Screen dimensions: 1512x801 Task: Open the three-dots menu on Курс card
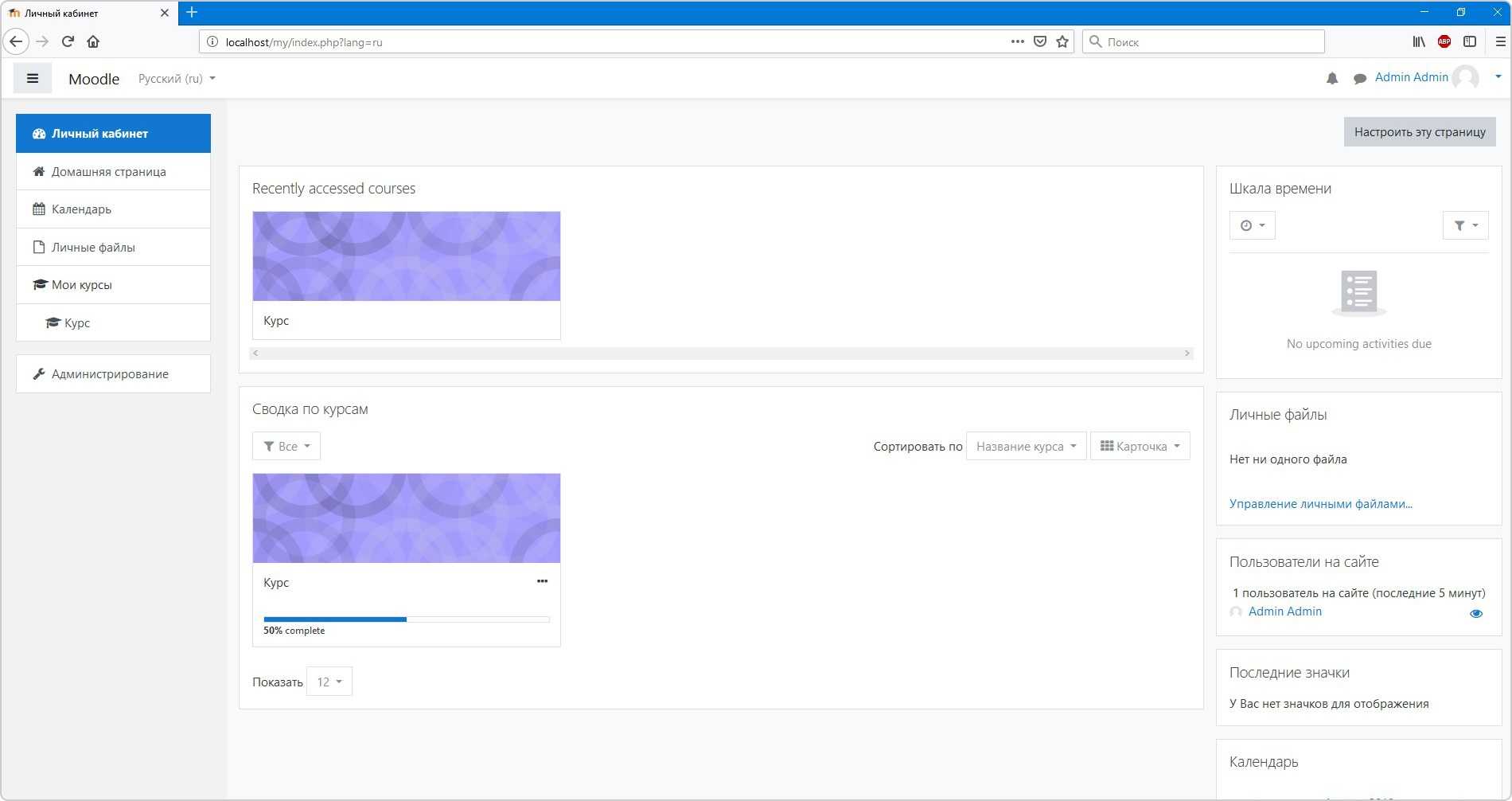542,581
